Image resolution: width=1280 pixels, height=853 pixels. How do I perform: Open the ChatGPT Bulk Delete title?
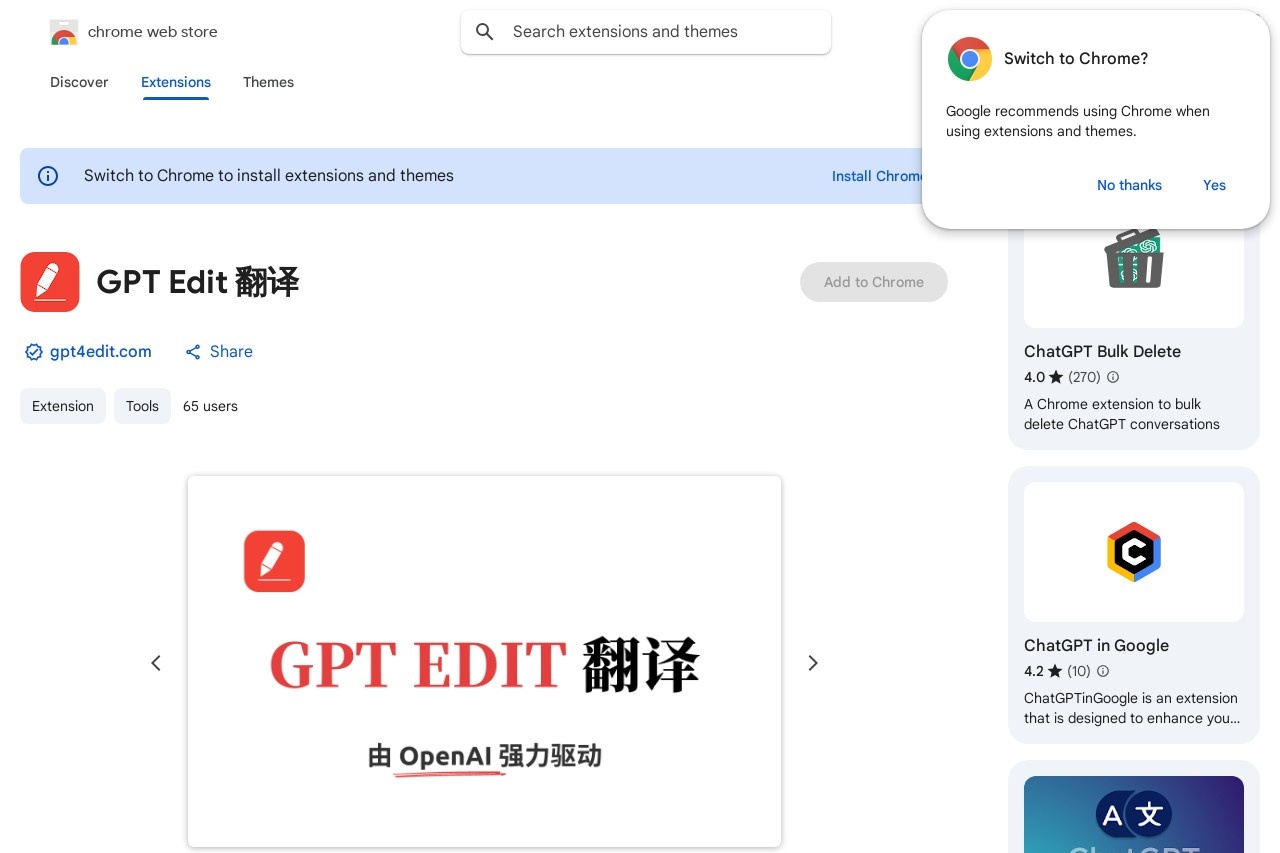pos(1102,352)
